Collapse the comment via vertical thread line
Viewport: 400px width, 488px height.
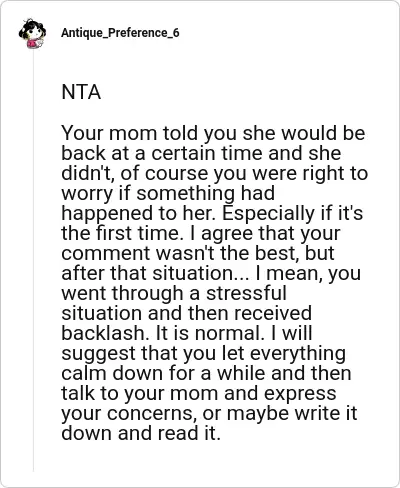point(33,260)
